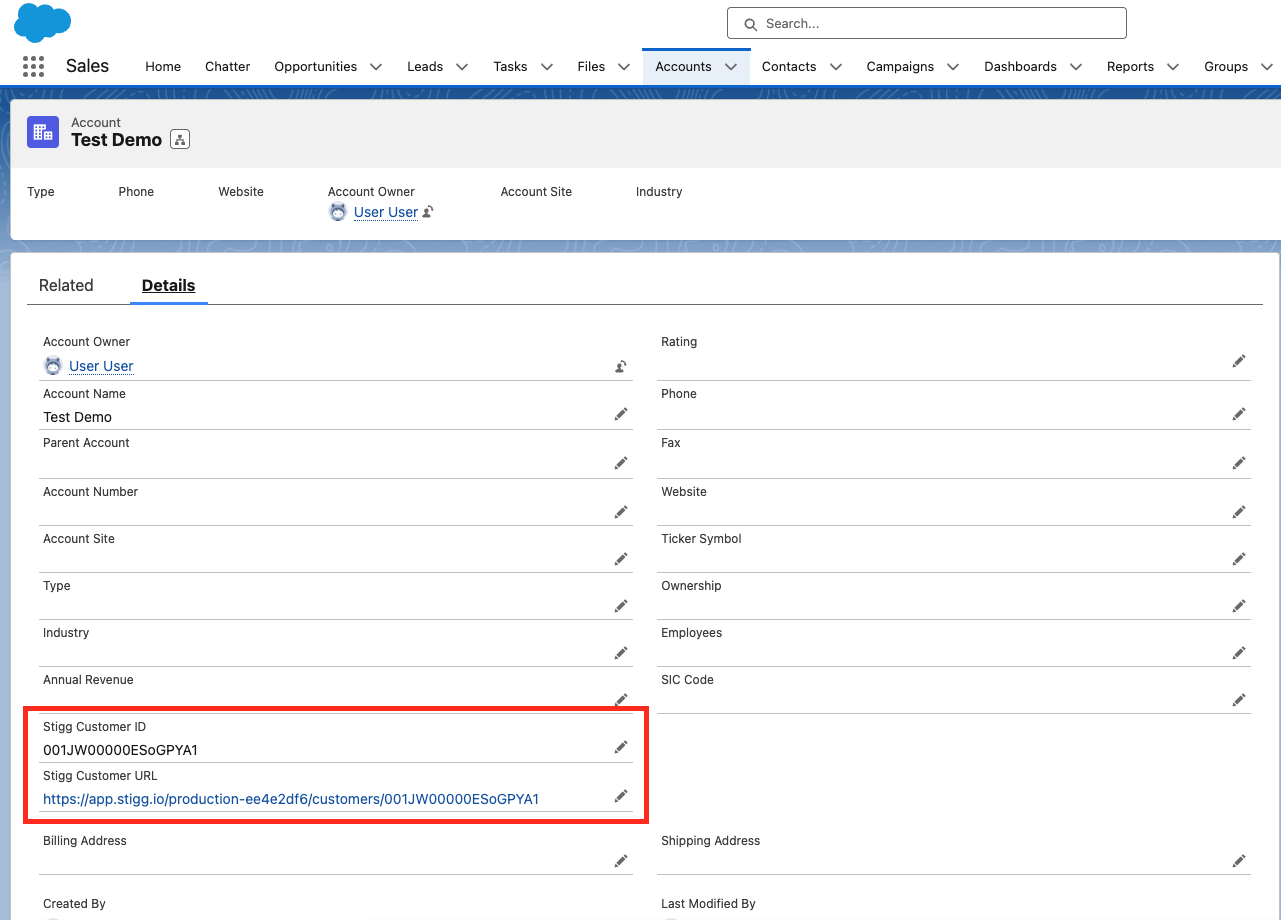Image resolution: width=1281 pixels, height=920 pixels.
Task: Edit the Account Site pencil icon
Action: [621, 559]
